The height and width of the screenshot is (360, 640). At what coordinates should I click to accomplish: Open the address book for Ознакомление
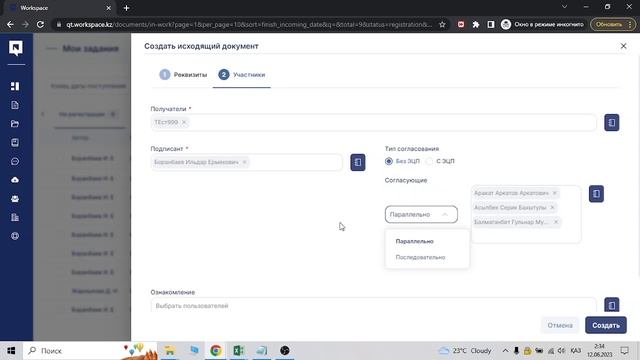tap(611, 304)
